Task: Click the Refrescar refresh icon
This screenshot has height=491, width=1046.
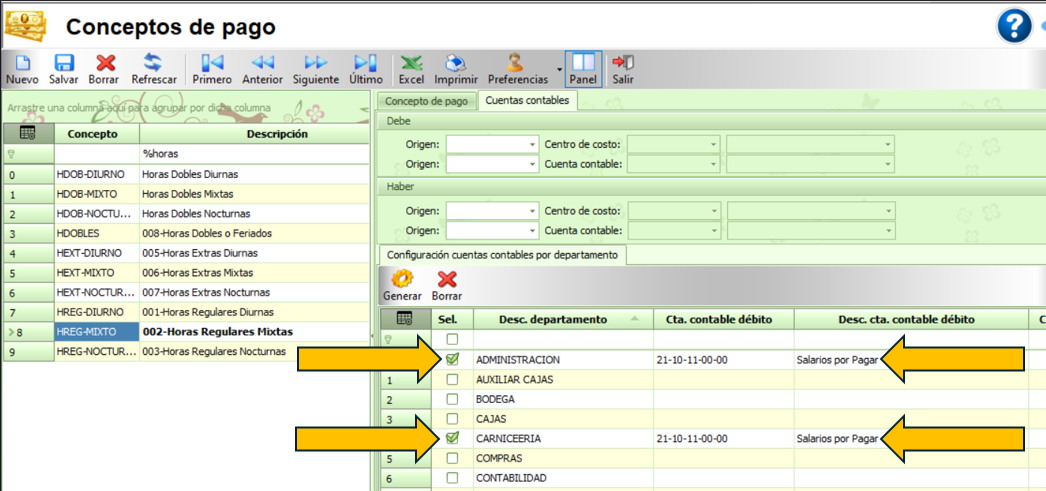Action: coord(154,64)
